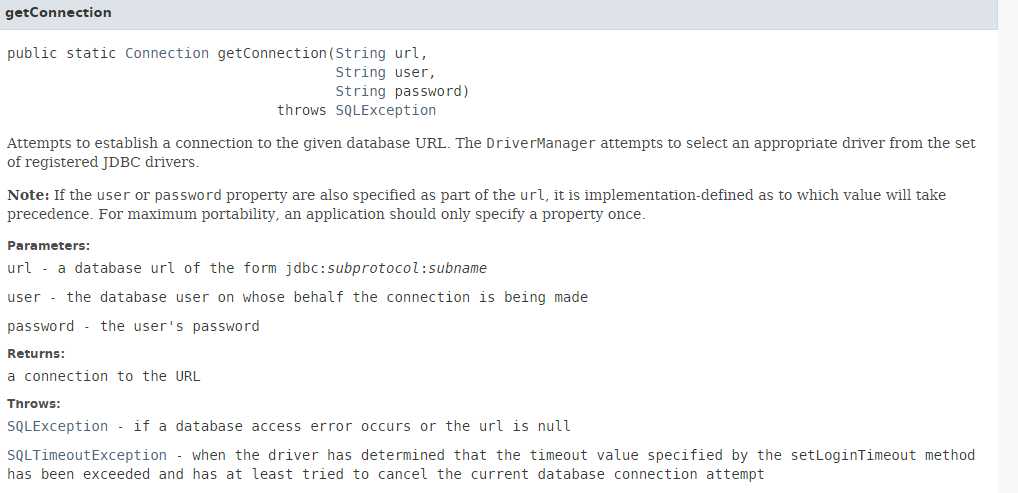The width and height of the screenshot is (1018, 493).
Task: Click 'a connection to the URL' return text
Action: tap(104, 376)
